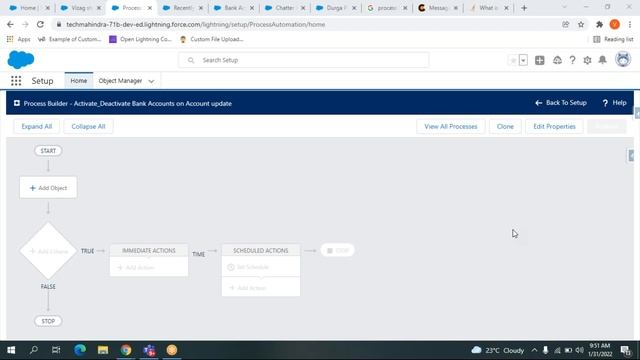Click Add Object node
640x360 pixels.
pyautogui.click(x=48, y=188)
